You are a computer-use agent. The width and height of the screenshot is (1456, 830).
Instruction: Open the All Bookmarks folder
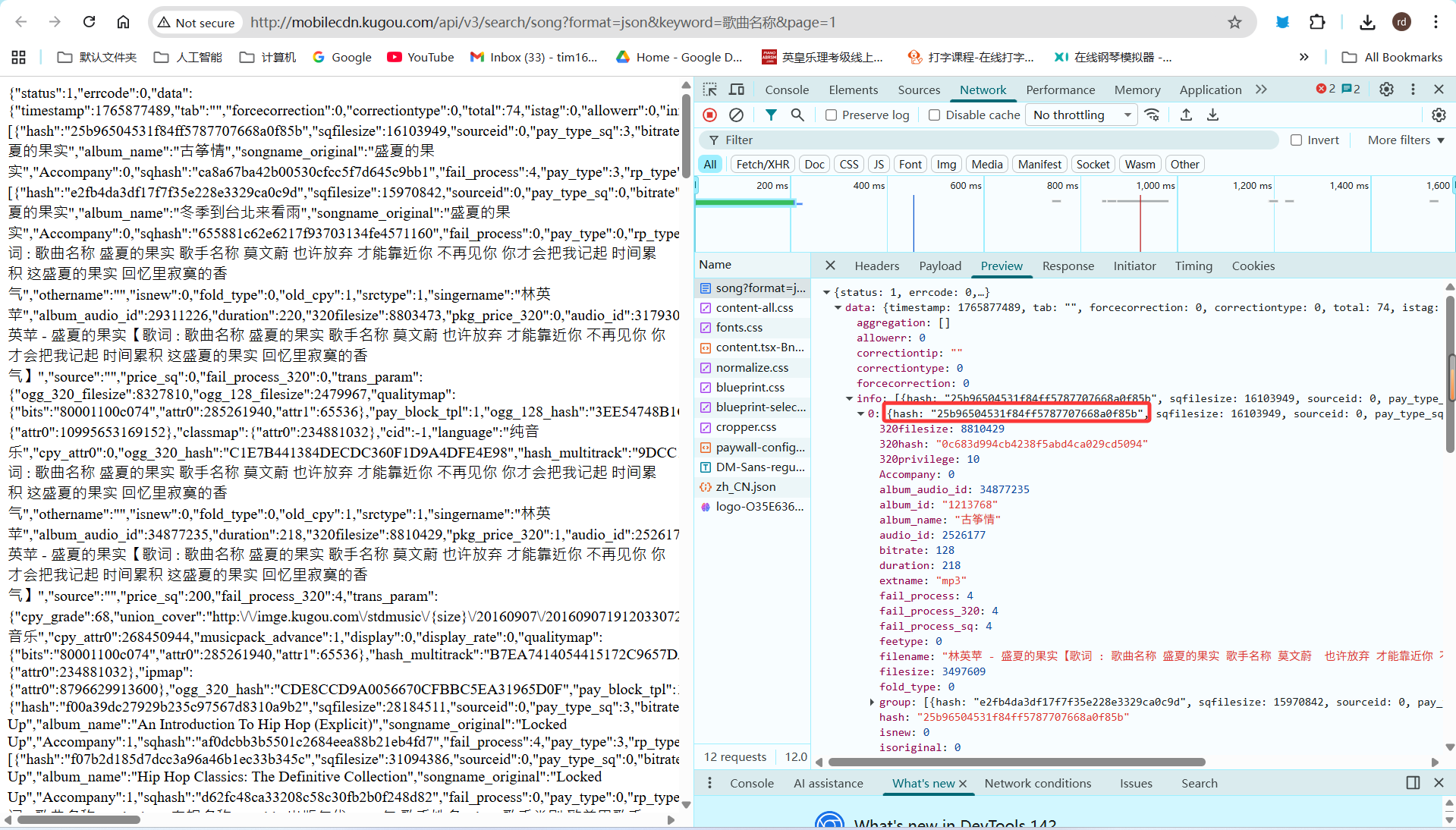click(x=1392, y=57)
